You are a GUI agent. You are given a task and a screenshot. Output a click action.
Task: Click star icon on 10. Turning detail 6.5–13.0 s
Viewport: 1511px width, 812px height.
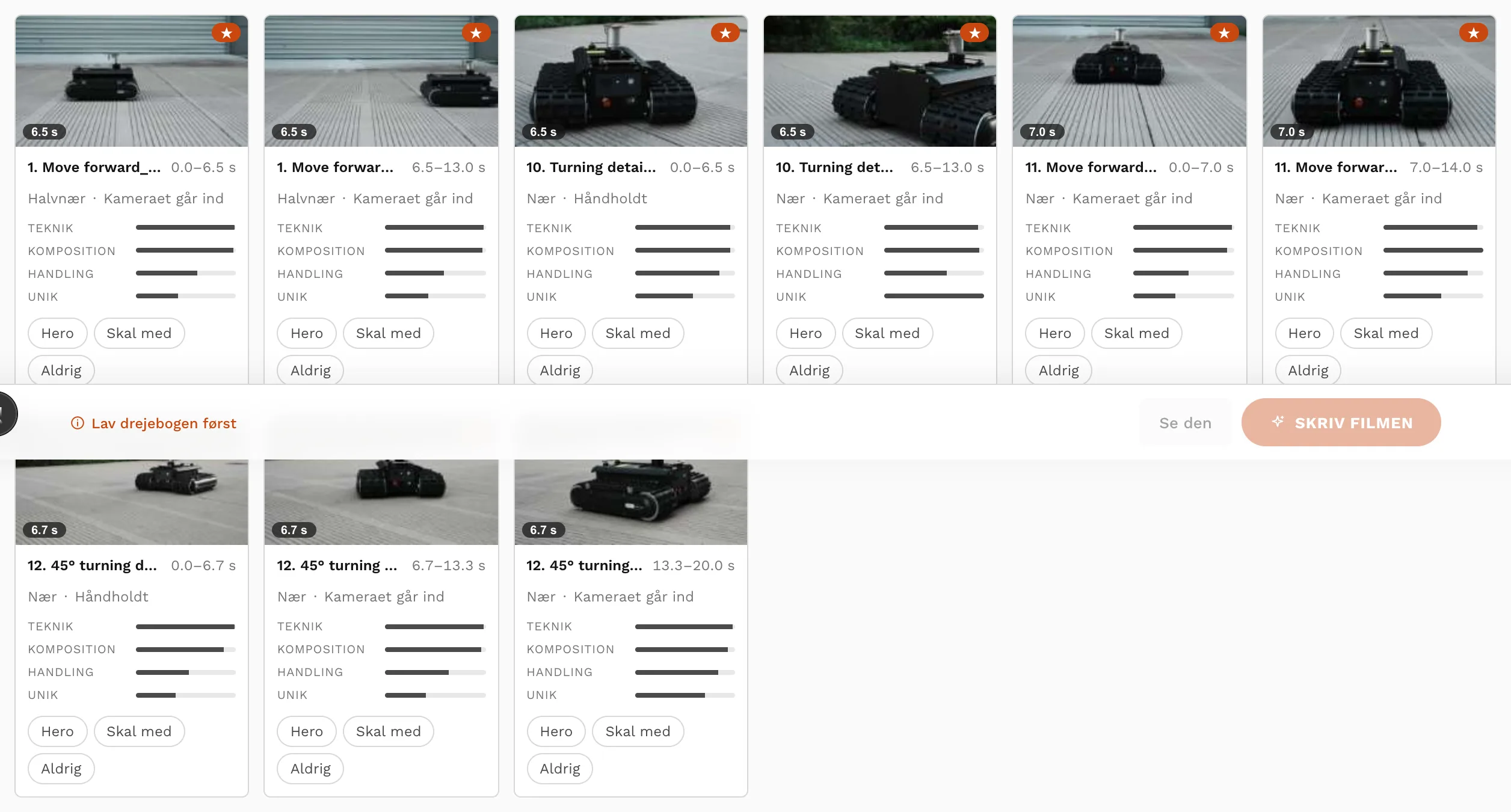click(x=974, y=33)
